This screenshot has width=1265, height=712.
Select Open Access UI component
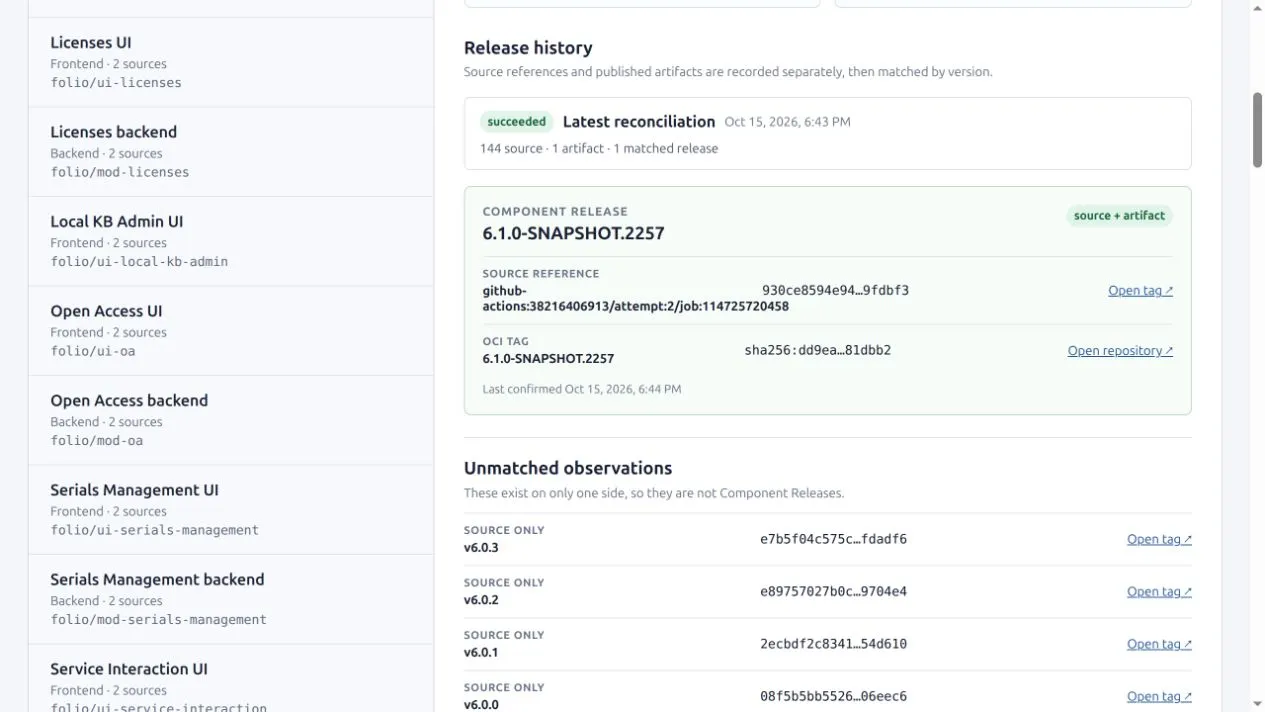tap(231, 331)
